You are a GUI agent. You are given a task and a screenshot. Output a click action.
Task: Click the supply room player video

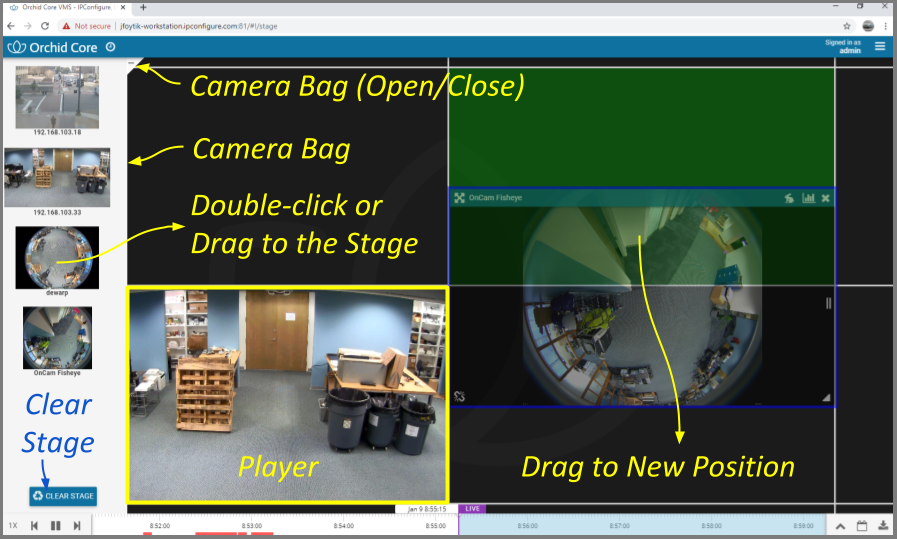tap(287, 395)
